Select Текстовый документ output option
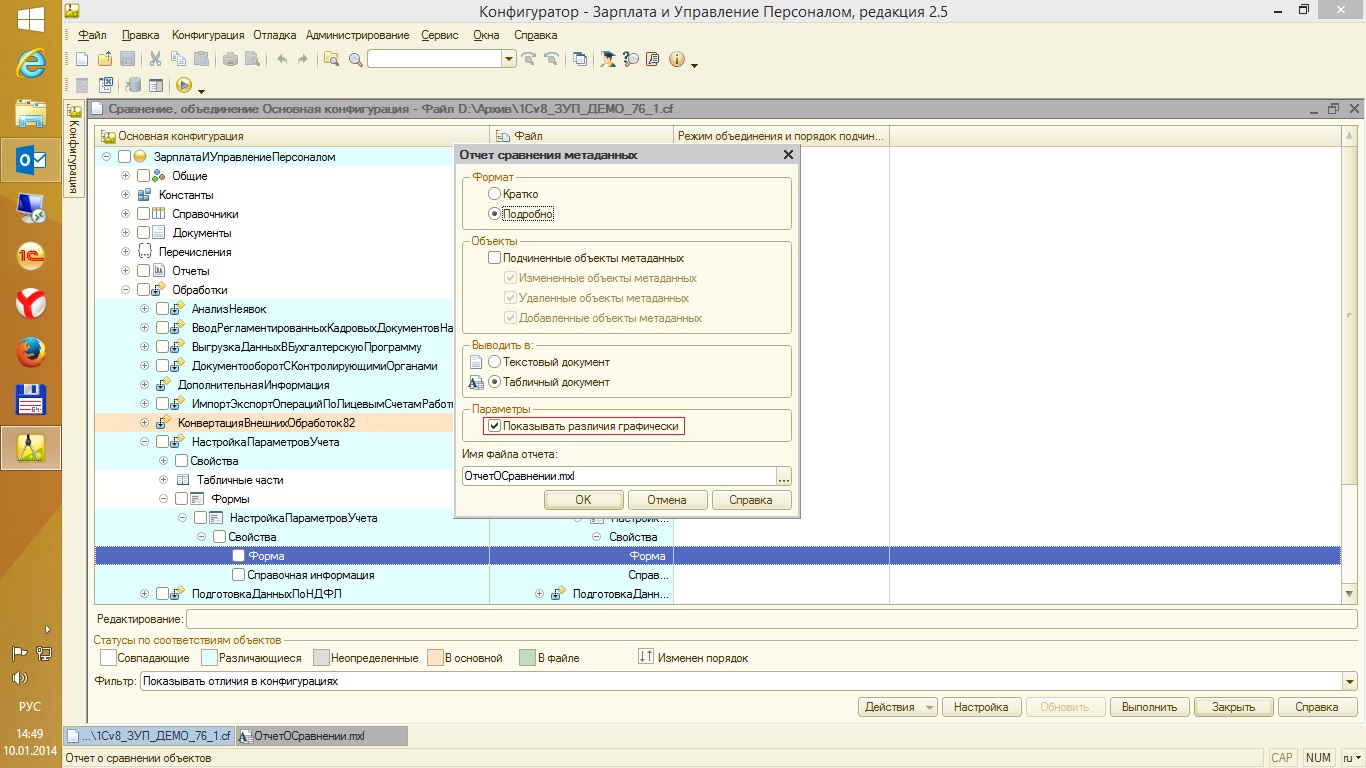 click(x=494, y=362)
